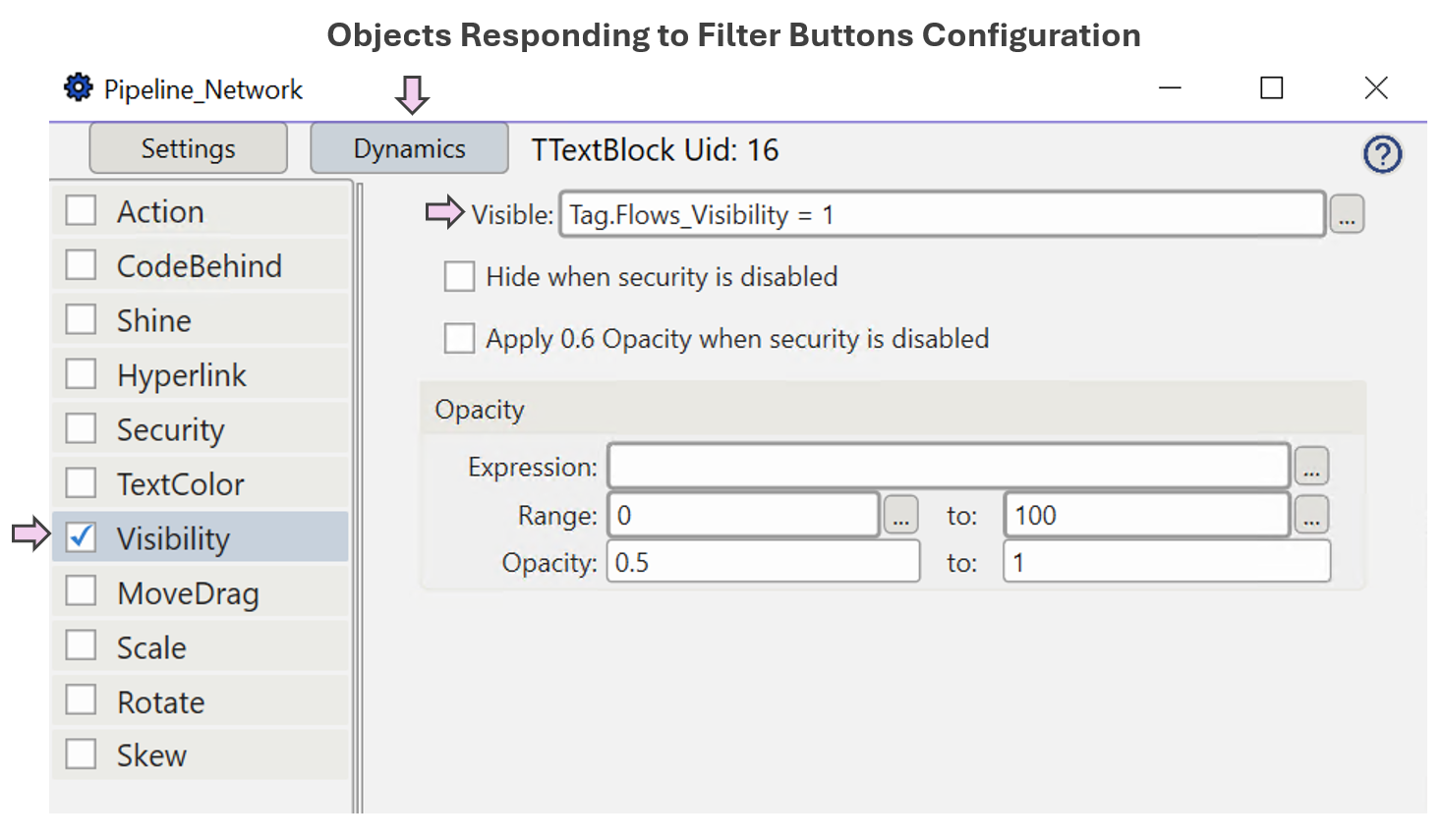Enable the Action dynamic
The width and height of the screenshot is (1443, 840).
tap(81, 210)
